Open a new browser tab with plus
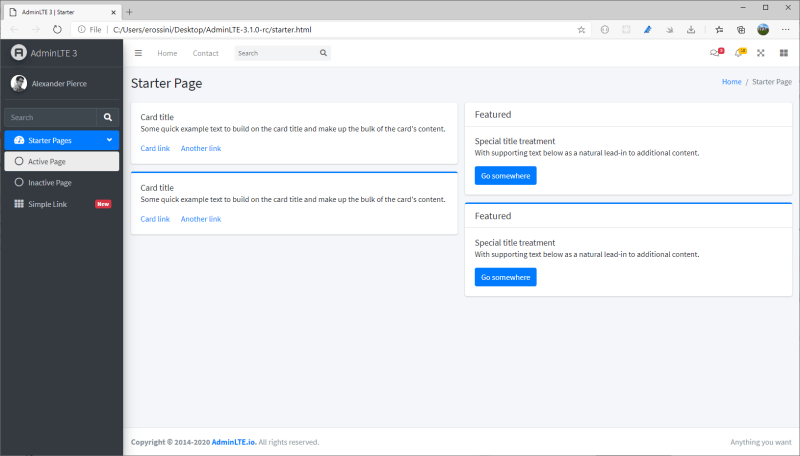800x456 pixels. click(130, 12)
